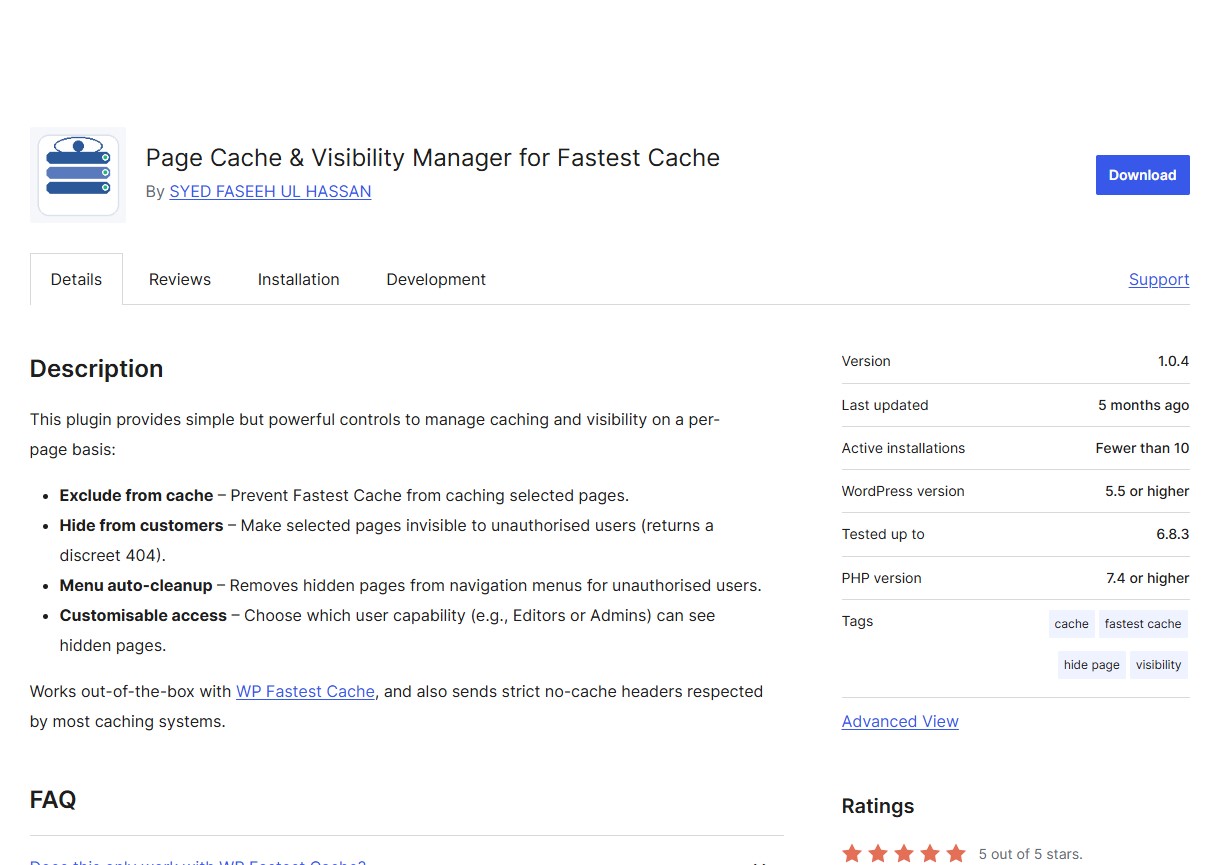
Task: Click the fifth rating star
Action: 956,853
